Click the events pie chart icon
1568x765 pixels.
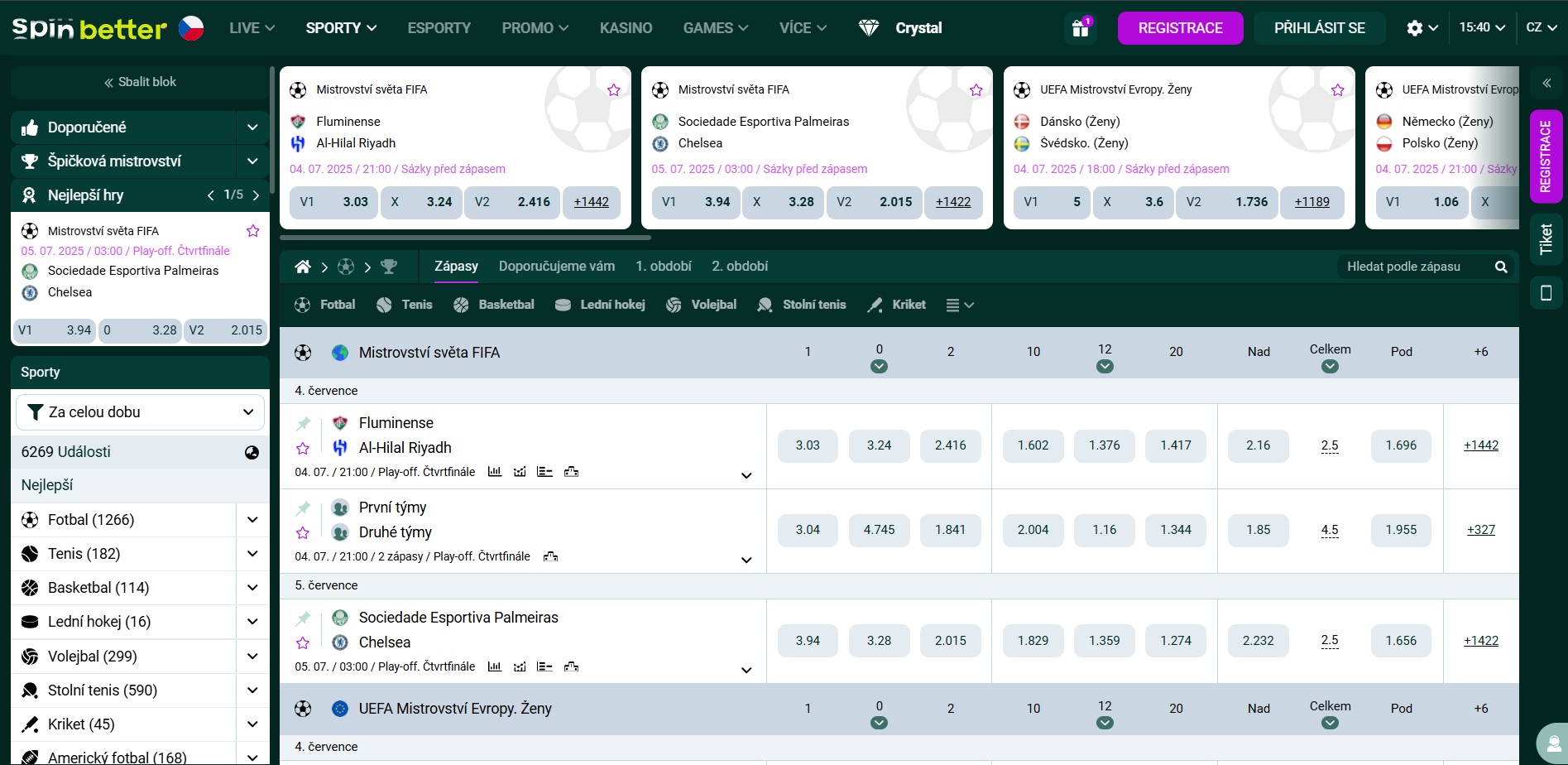pos(252,453)
